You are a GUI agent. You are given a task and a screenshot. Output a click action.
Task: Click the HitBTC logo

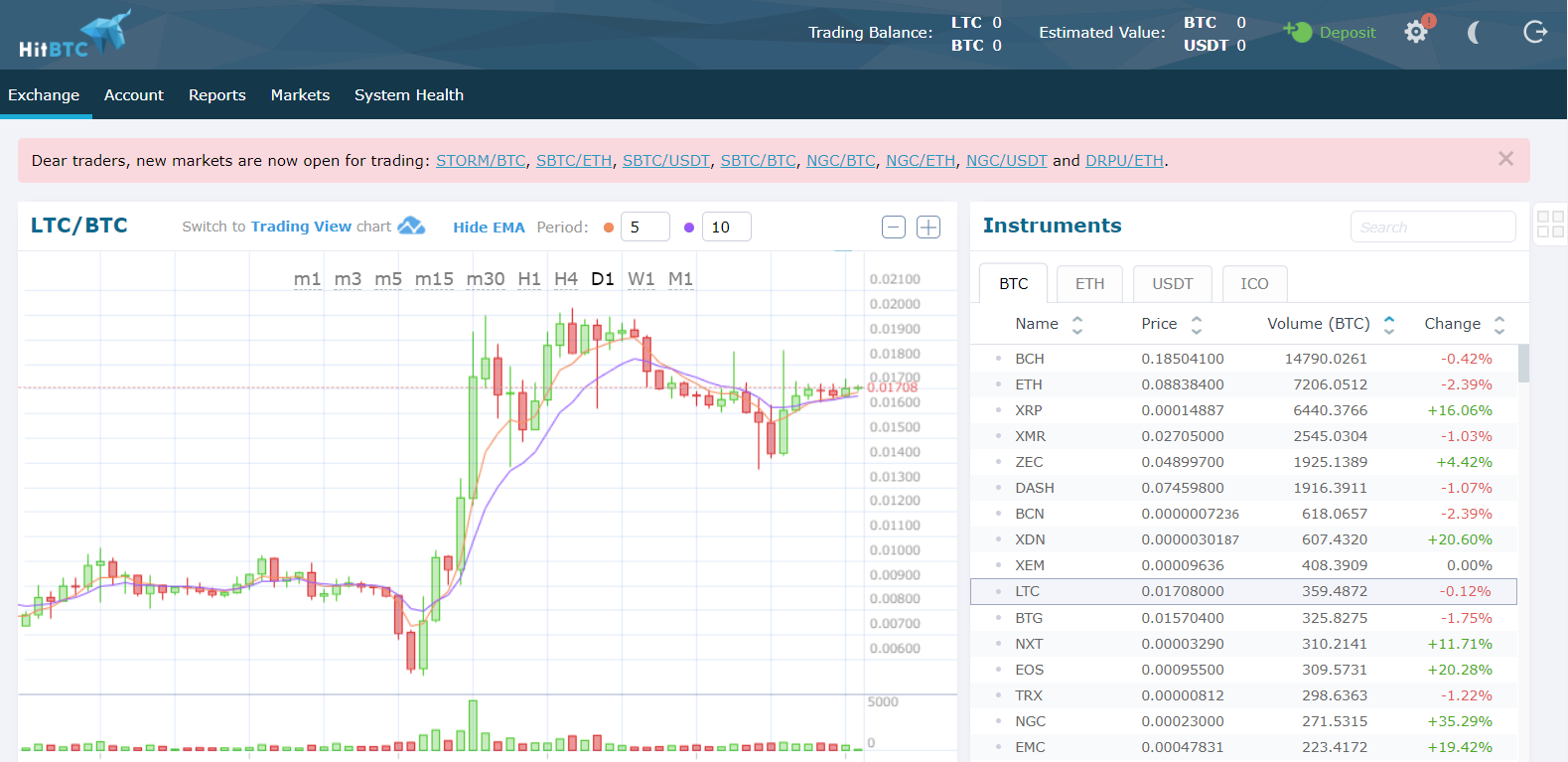click(x=74, y=35)
